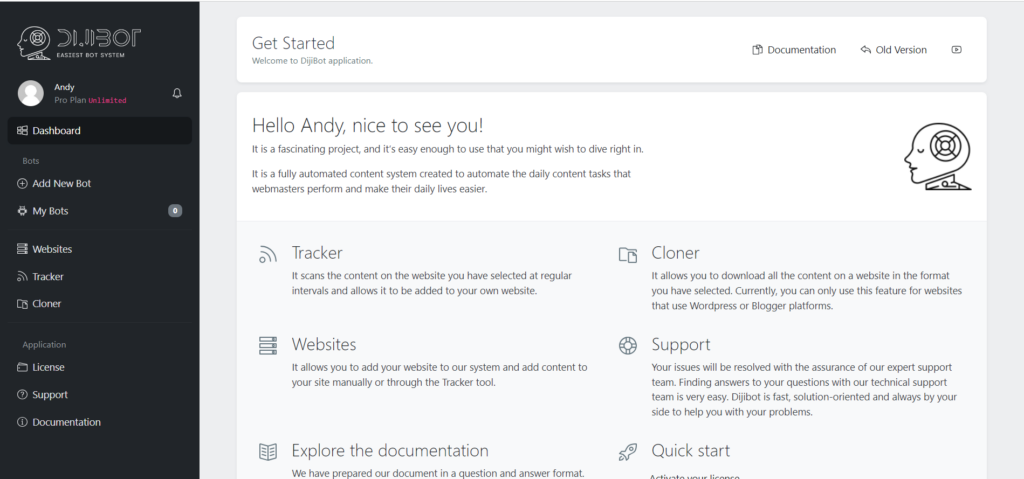Click the Support lifebuoy icon

coord(628,346)
